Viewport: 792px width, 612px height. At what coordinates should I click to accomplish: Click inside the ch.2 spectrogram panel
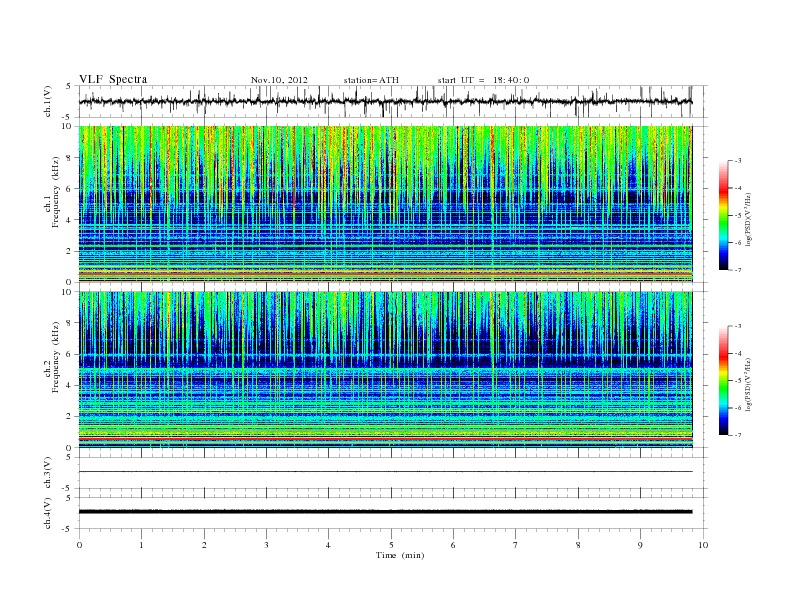pos(385,370)
